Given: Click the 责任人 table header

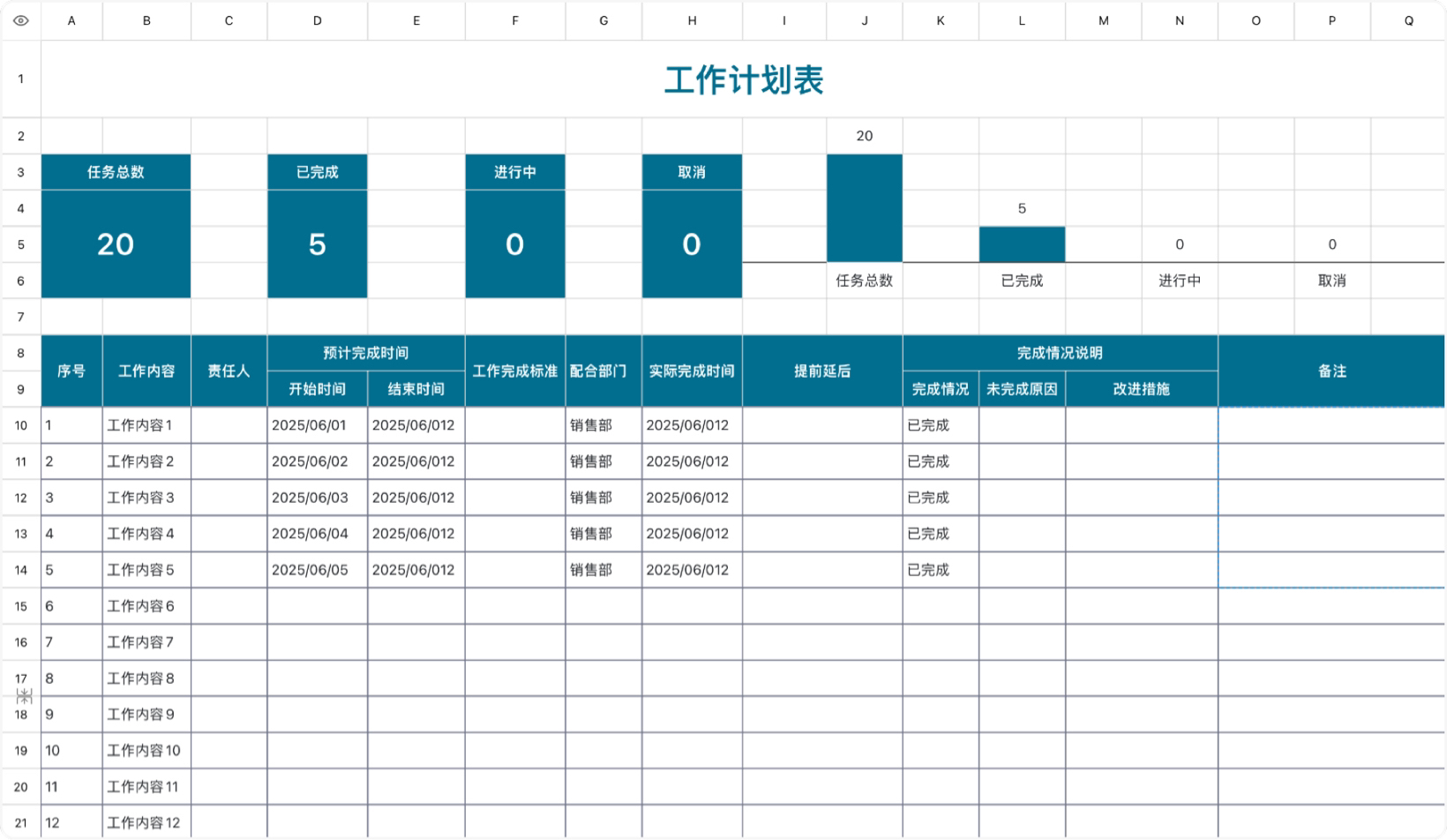Looking at the screenshot, I should point(229,371).
